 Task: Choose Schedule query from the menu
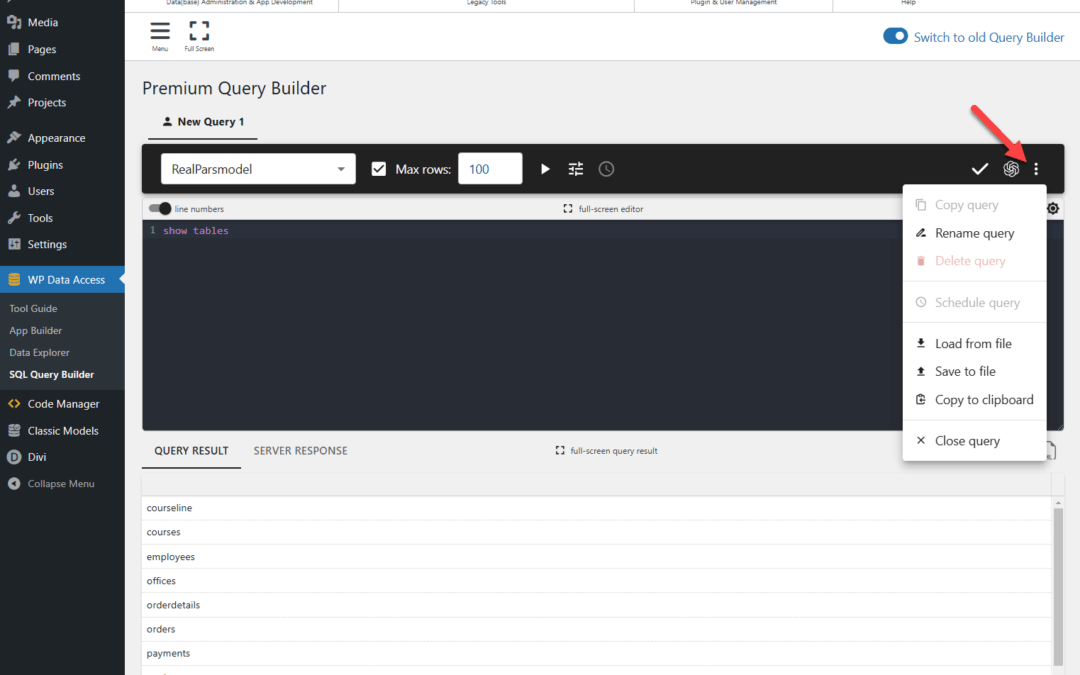coord(975,302)
